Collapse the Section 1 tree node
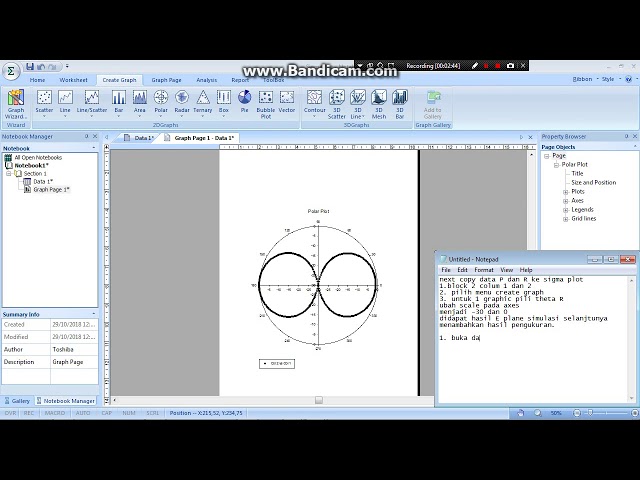This screenshot has width=640, height=480. click(x=9, y=173)
